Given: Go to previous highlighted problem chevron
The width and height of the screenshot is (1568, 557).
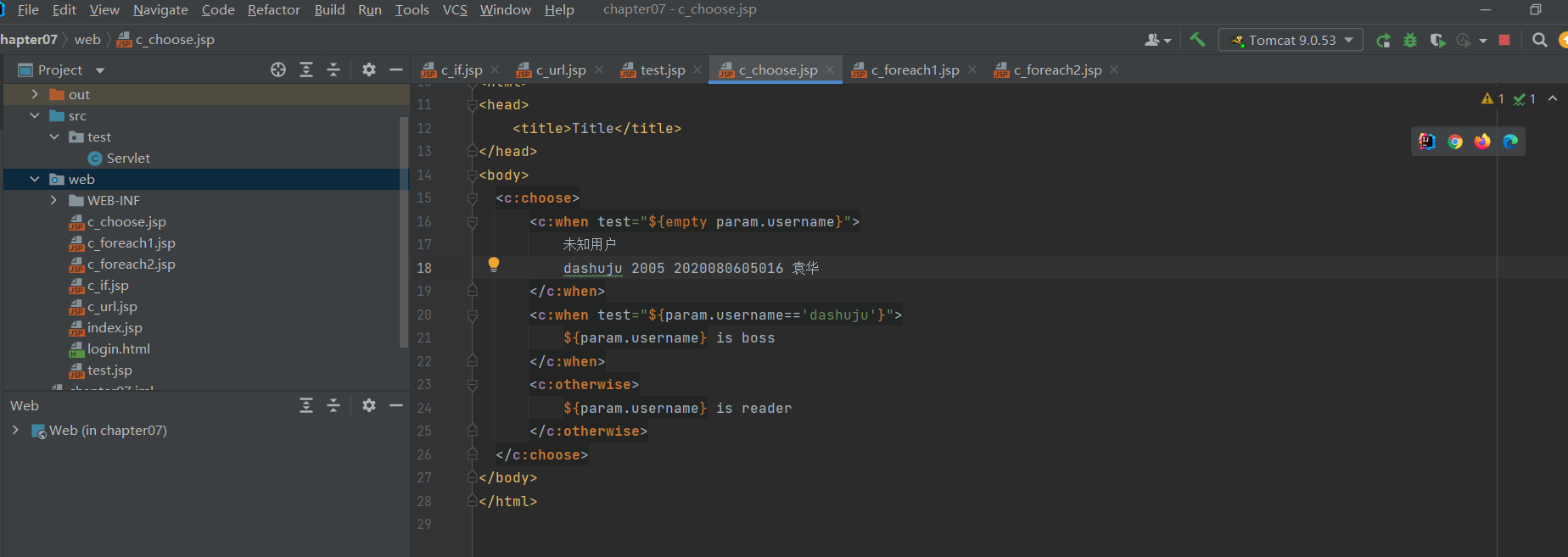Looking at the screenshot, I should (x=1553, y=98).
